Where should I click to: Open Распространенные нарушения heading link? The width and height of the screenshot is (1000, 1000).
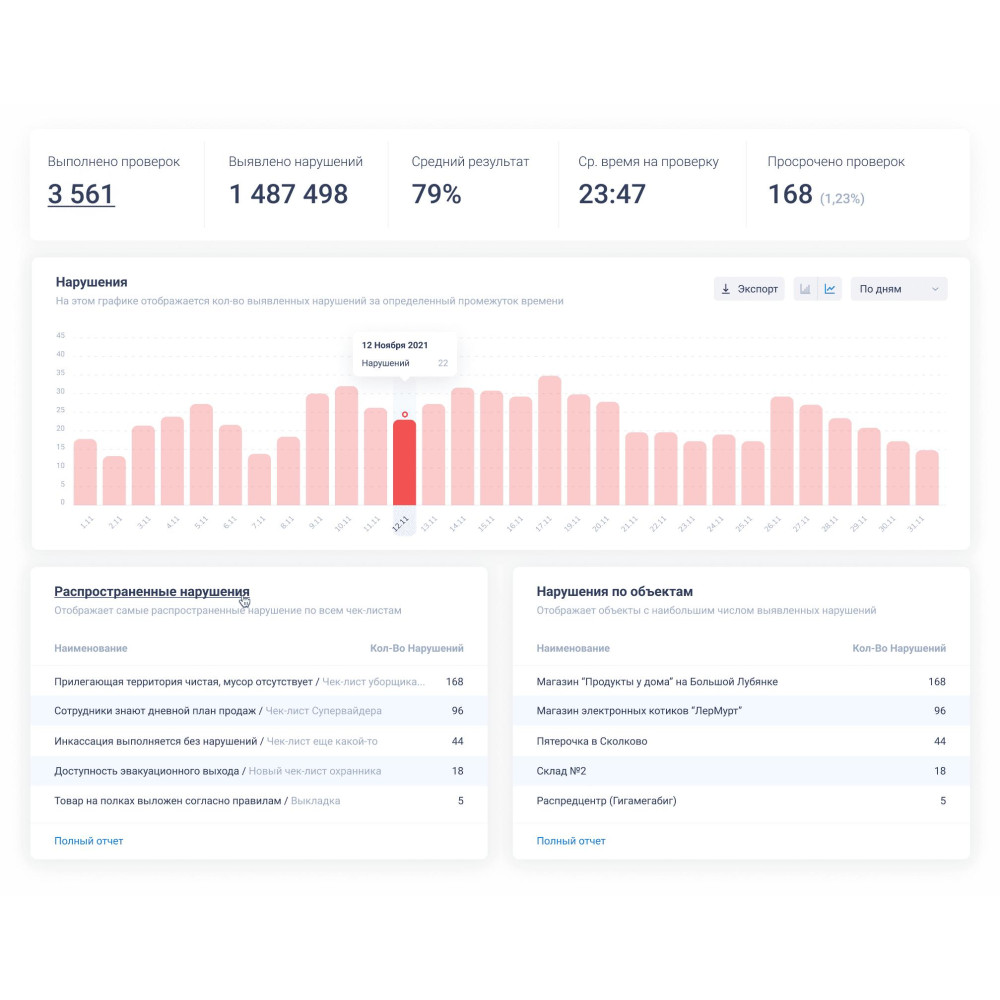coord(151,591)
